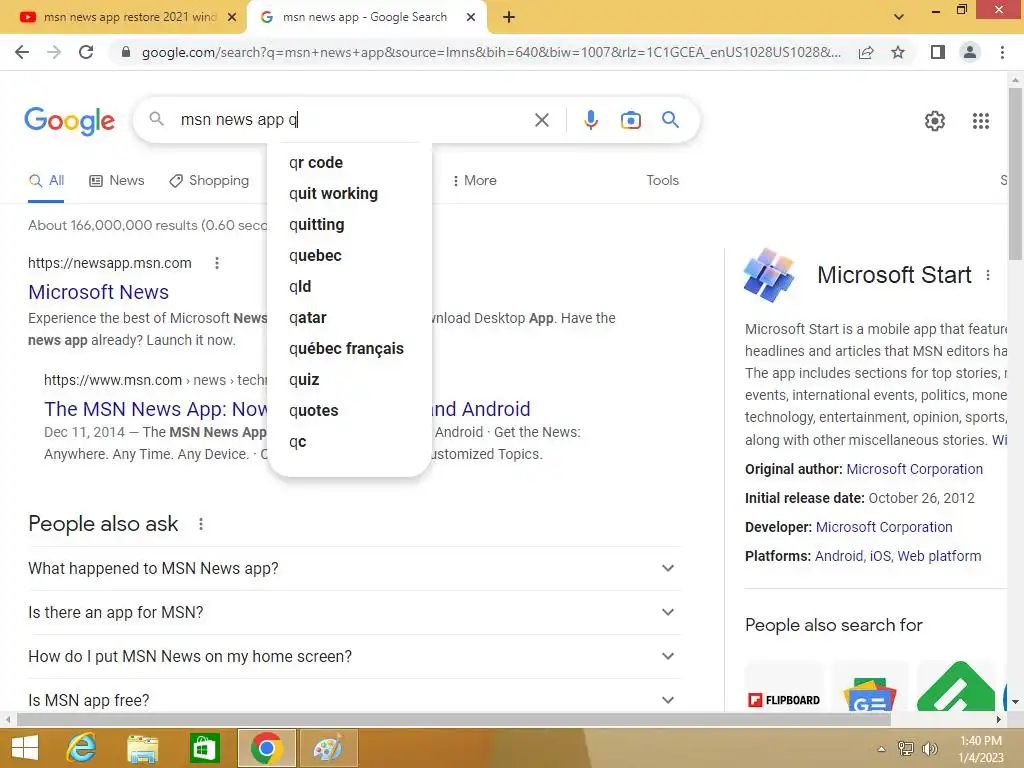Click the Google logo
The height and width of the screenshot is (768, 1024).
69,121
